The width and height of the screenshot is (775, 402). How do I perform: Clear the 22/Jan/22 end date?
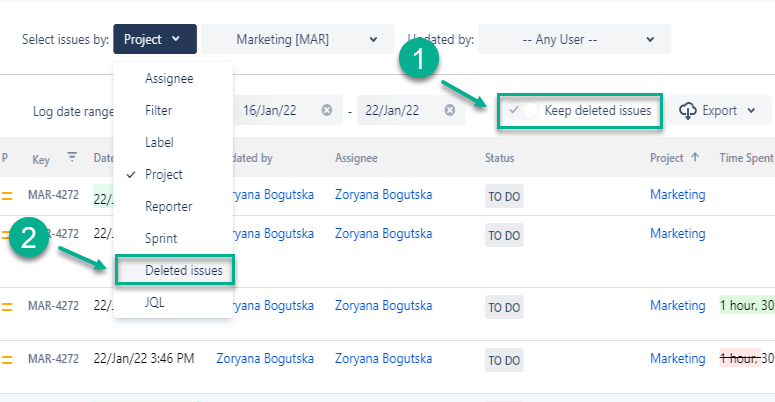pyautogui.click(x=450, y=110)
